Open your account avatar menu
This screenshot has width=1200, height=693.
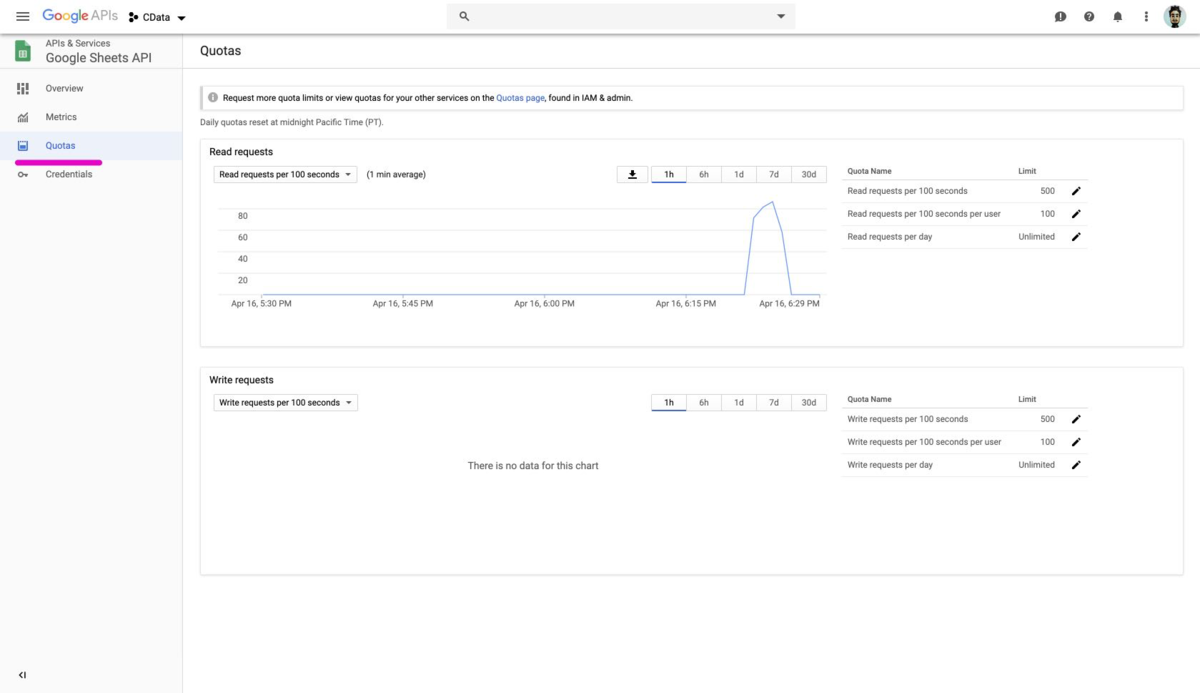[x=1174, y=16]
